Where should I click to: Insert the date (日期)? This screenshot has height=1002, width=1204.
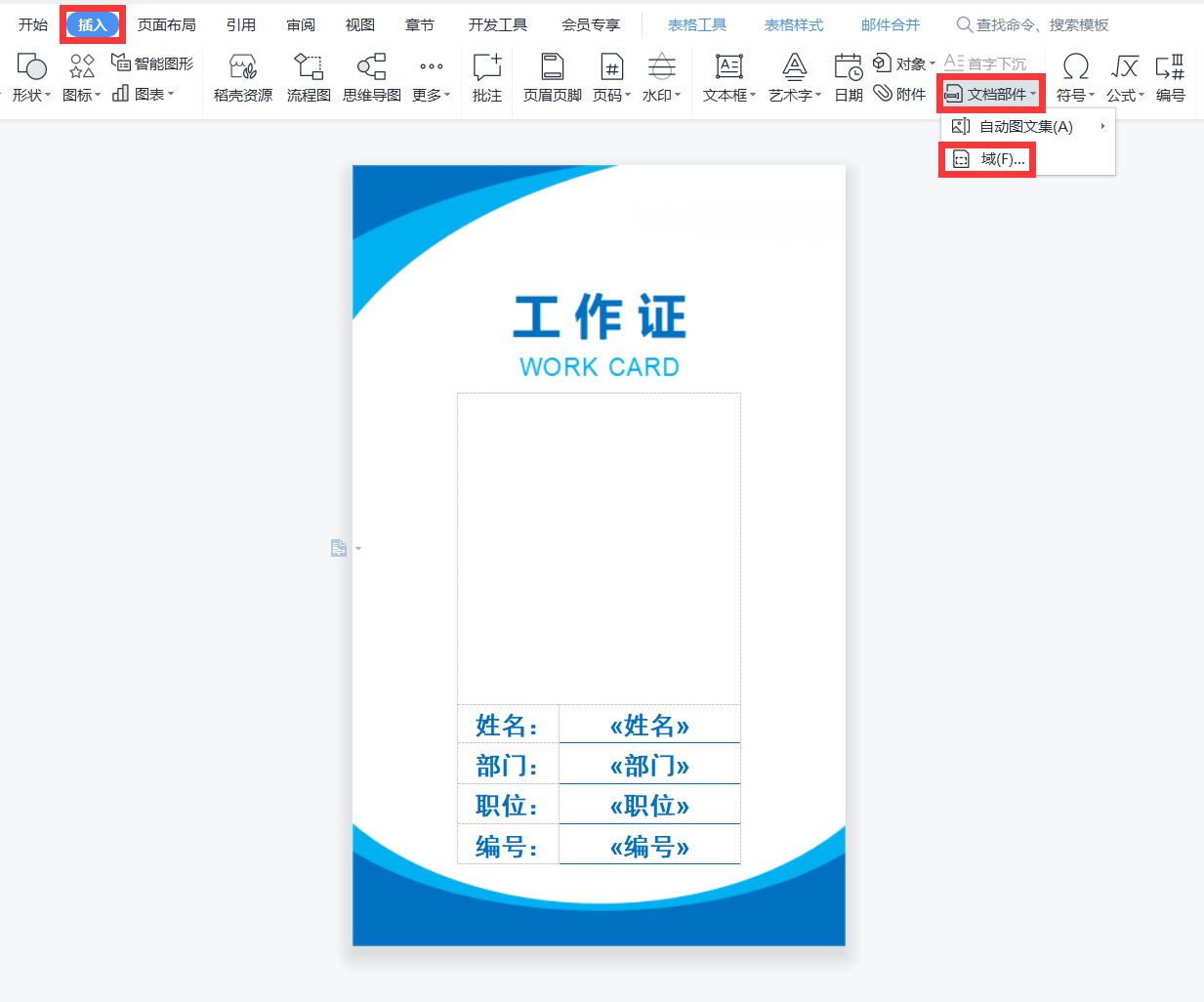coord(849,77)
